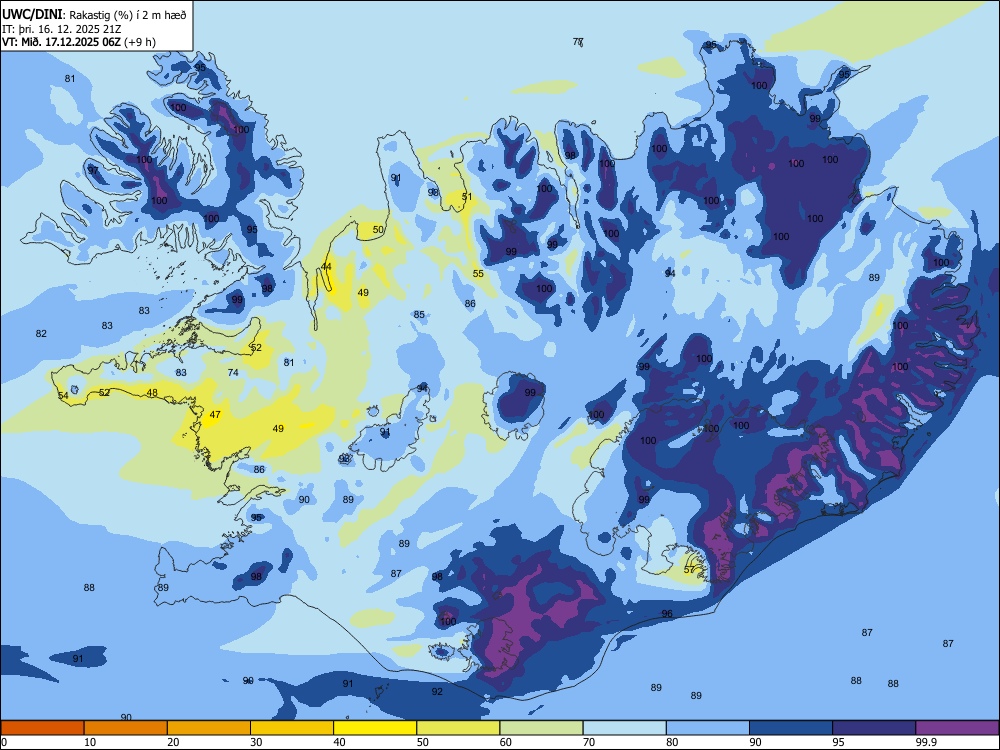
Task: Click the '60' legend tick label
Action: (506, 742)
